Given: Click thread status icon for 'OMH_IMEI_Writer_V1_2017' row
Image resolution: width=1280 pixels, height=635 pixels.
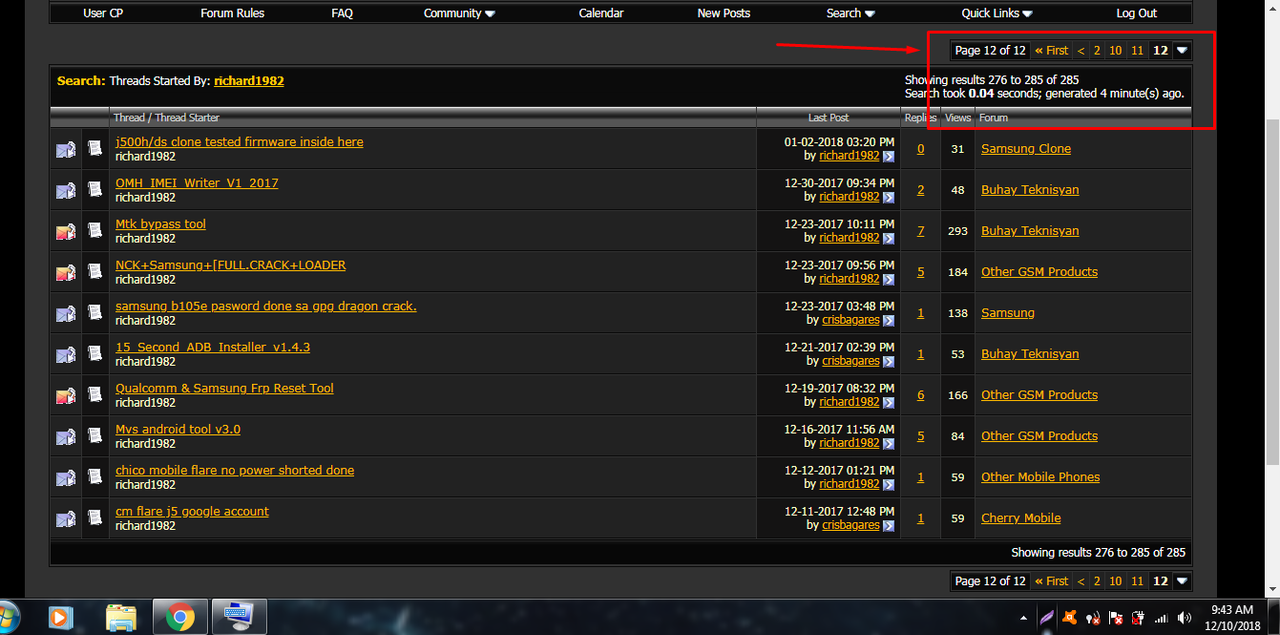Looking at the screenshot, I should pos(66,190).
